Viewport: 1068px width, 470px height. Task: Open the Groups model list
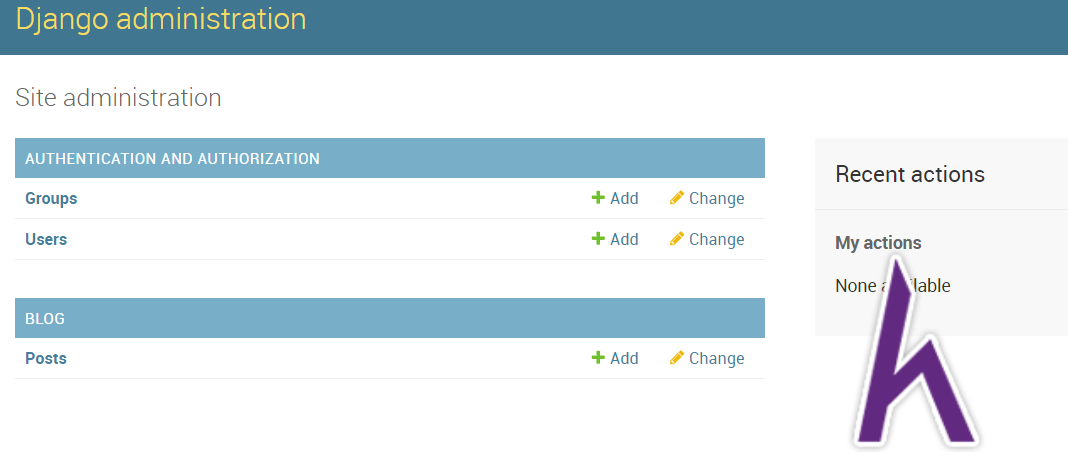(x=51, y=199)
